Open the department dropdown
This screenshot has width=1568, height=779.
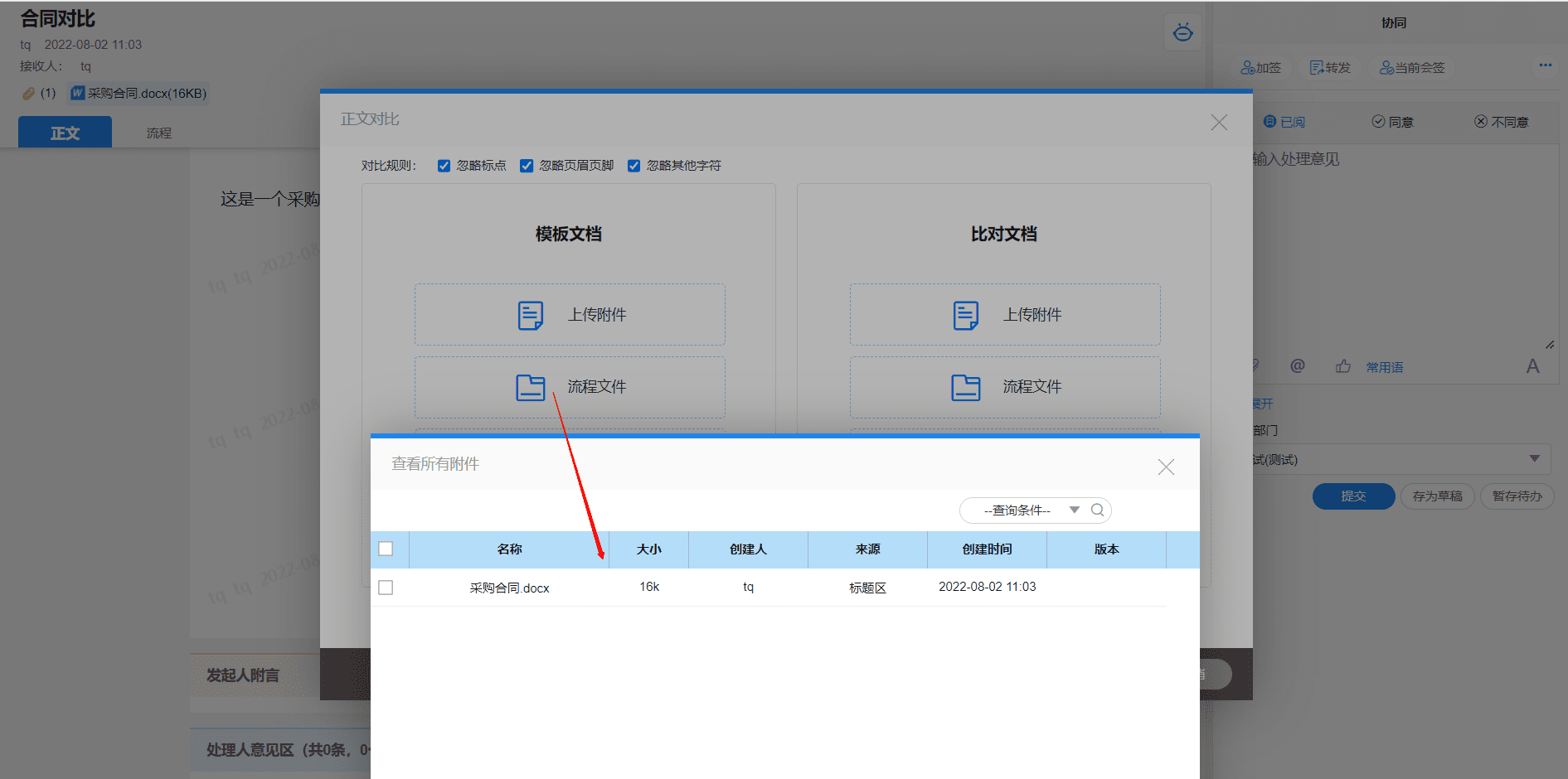(1400, 459)
